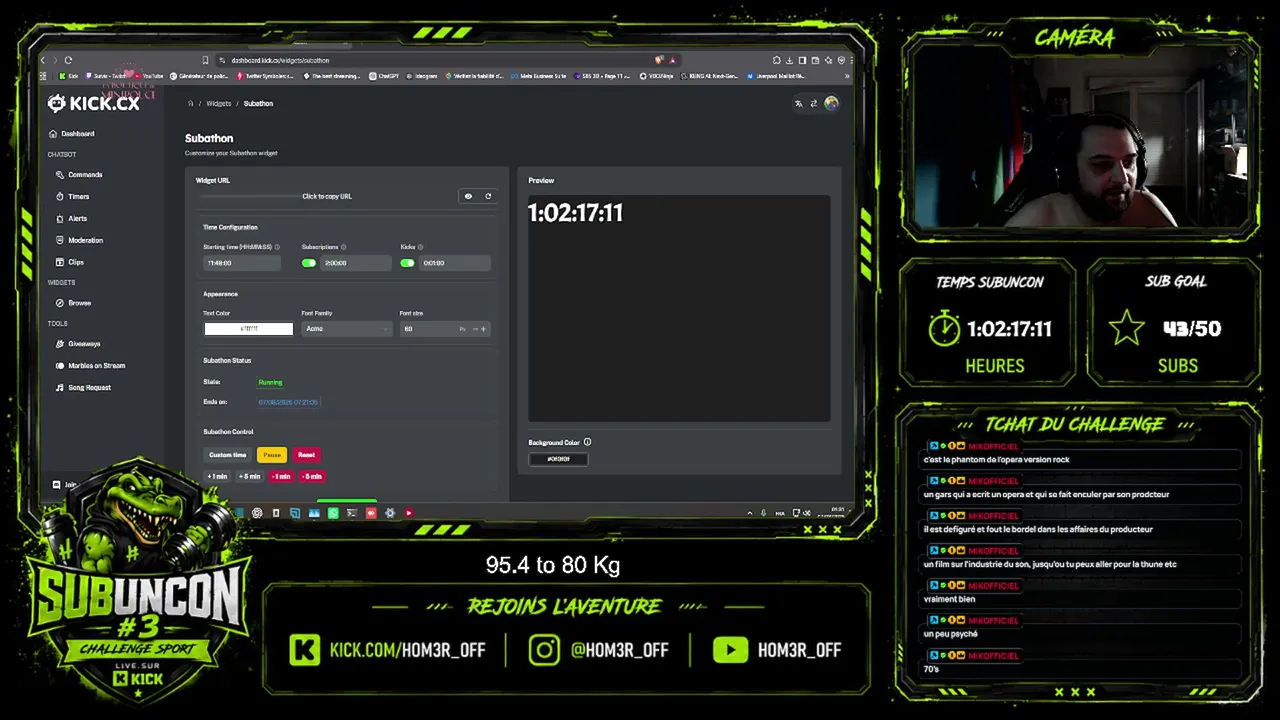Click the Kicks info icon

coord(420,247)
